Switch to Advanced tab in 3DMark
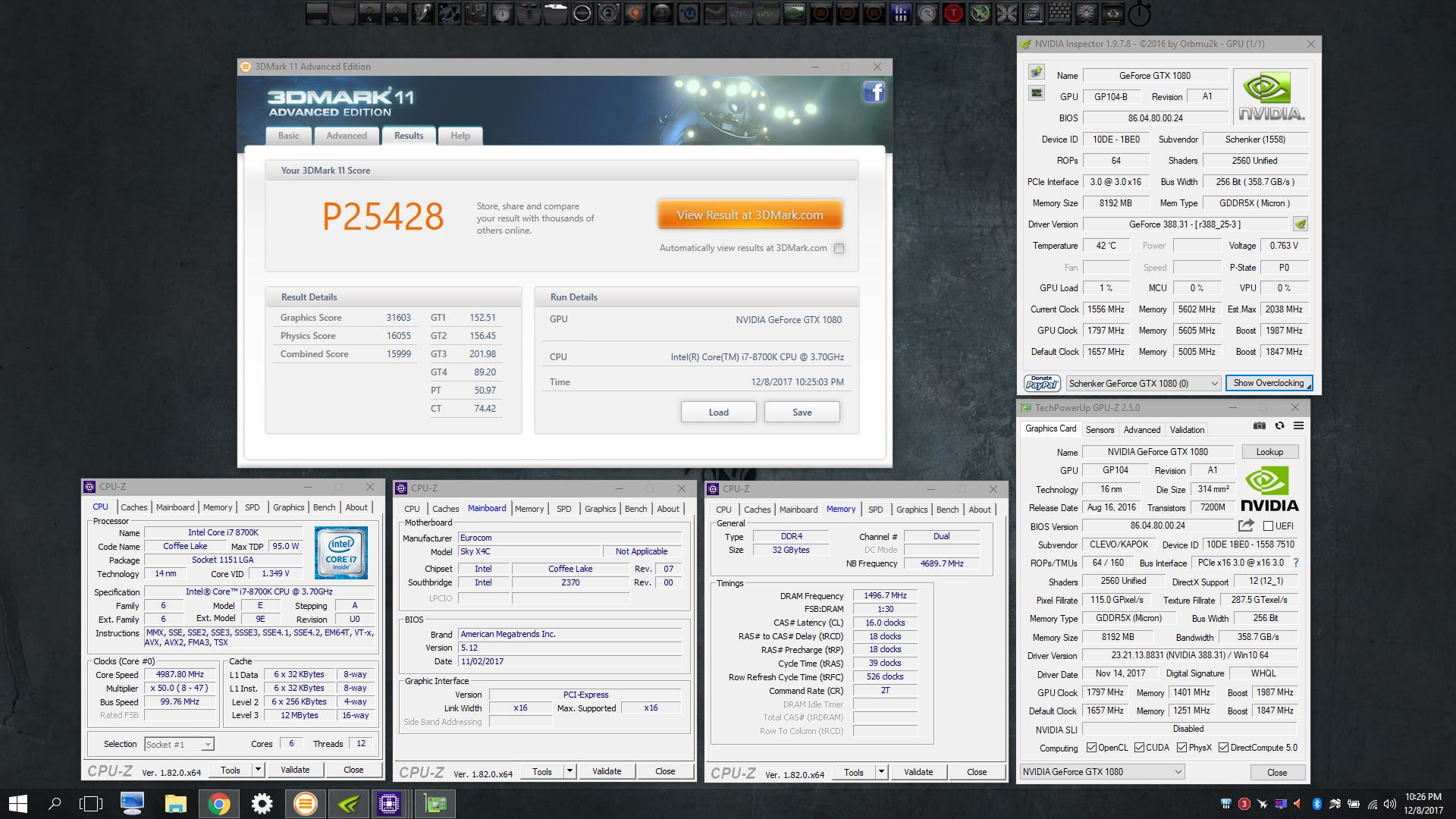This screenshot has height=819, width=1456. pyautogui.click(x=347, y=136)
